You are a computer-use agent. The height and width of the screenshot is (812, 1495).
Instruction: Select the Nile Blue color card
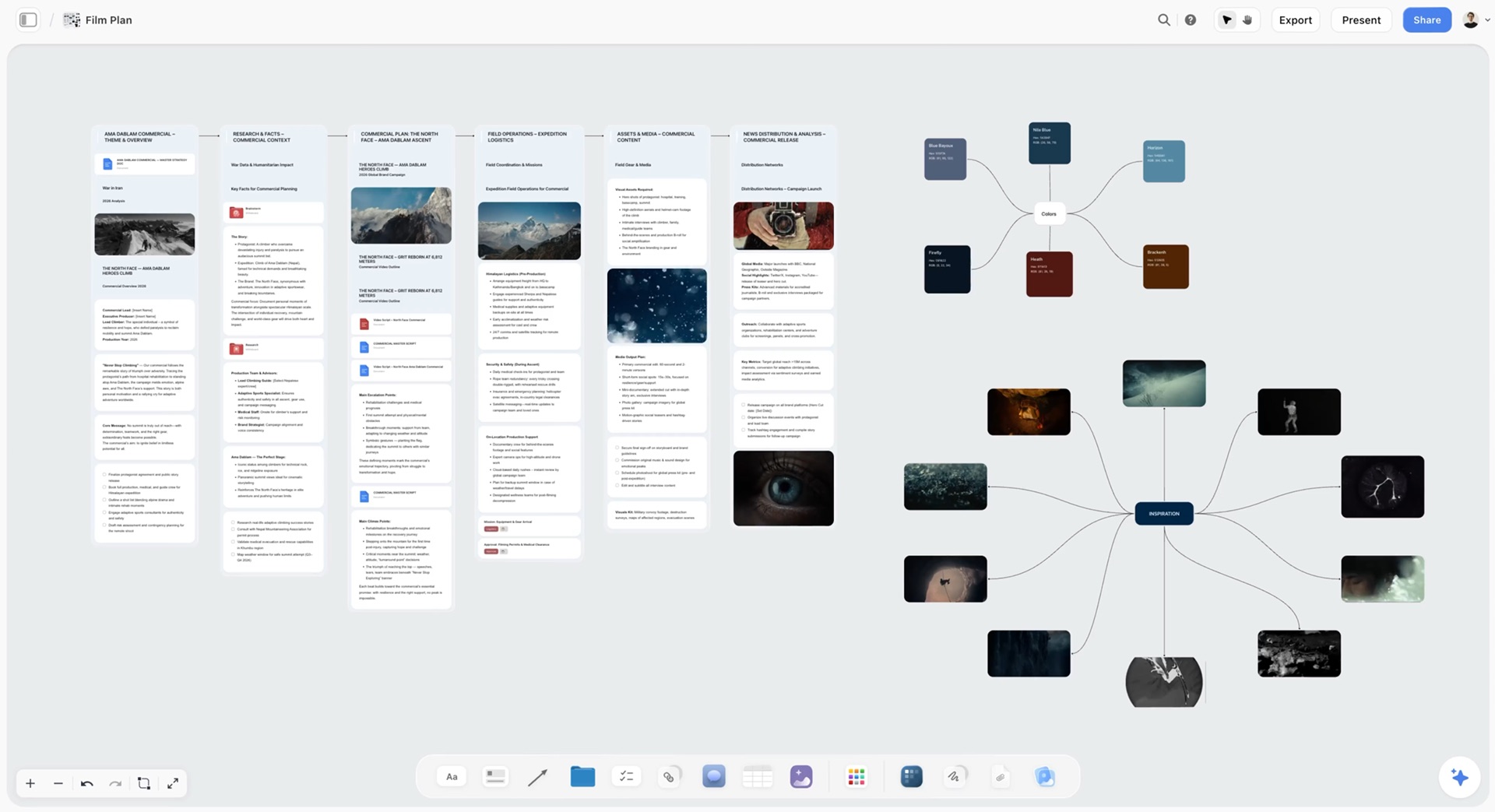[1050, 143]
